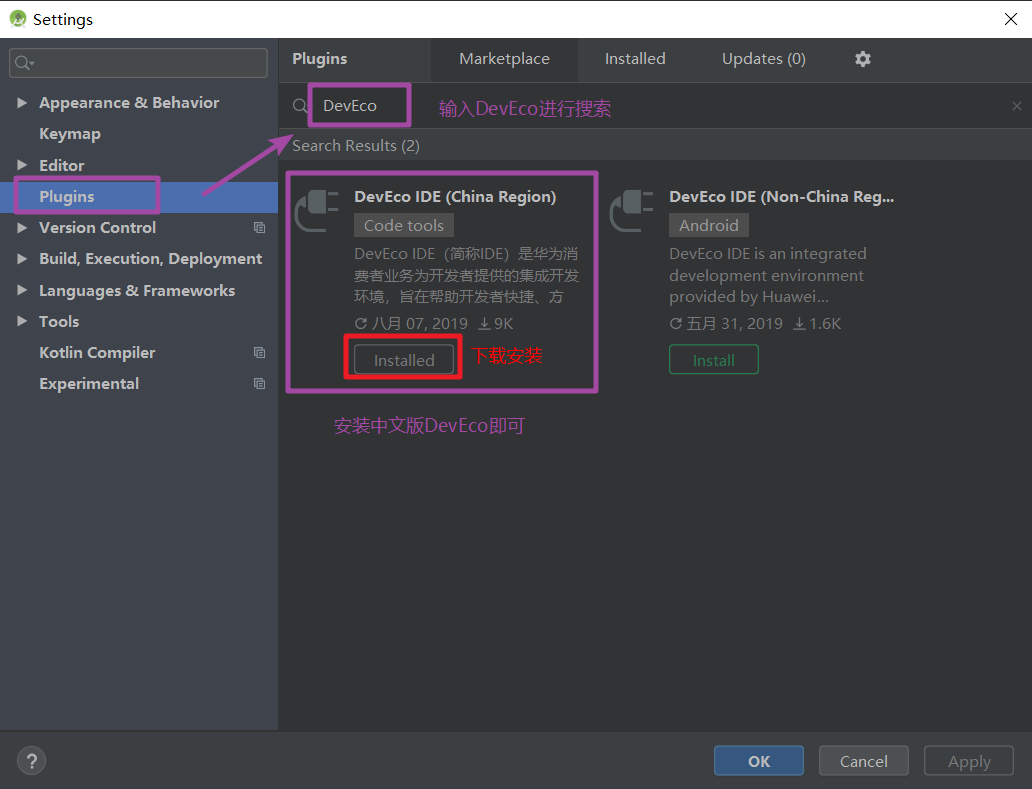Clear plugin search with the X icon

[x=1016, y=106]
